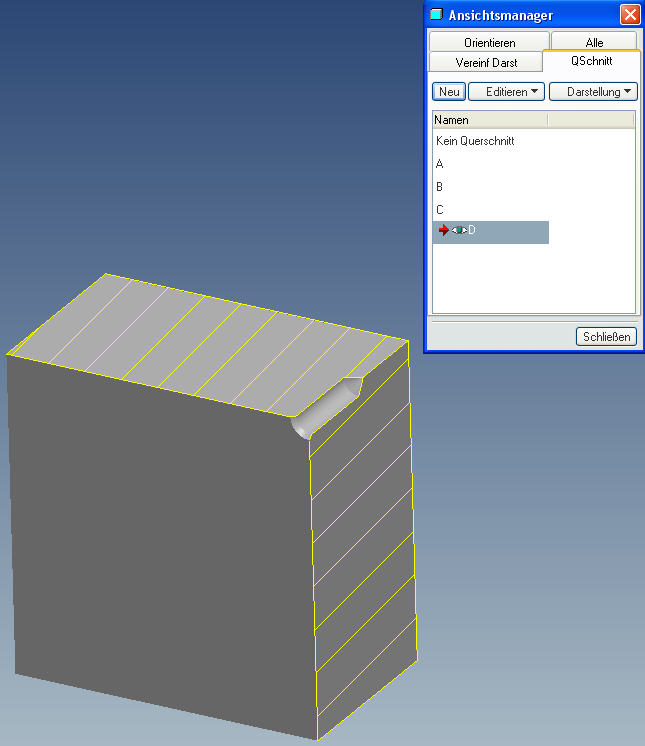Select cross-section A in list
Viewport: 645px width, 746px height.
coord(440,164)
